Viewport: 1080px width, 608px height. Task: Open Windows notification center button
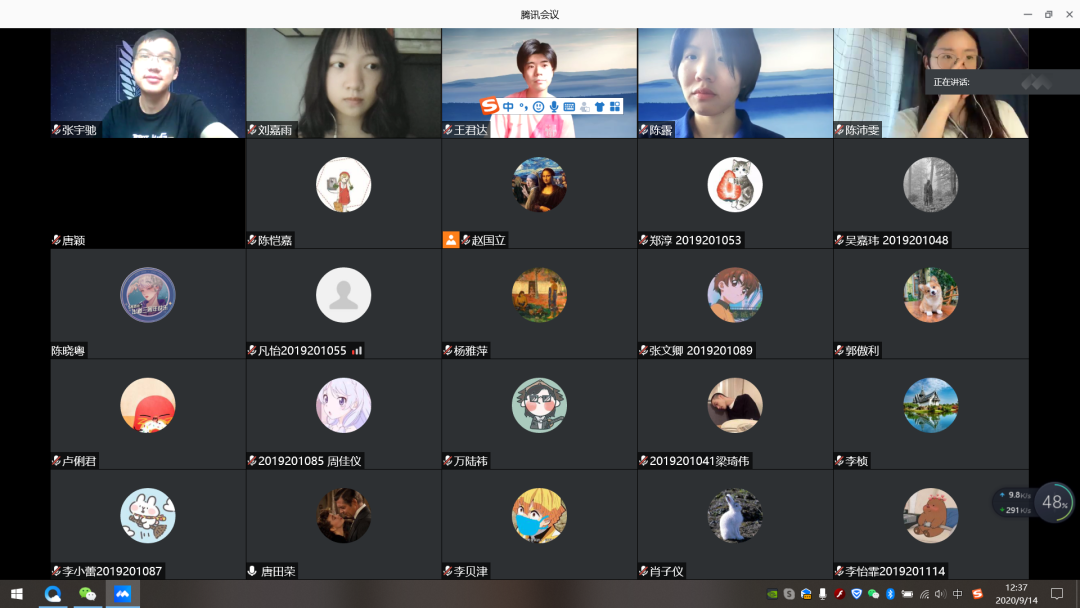(x=1057, y=594)
